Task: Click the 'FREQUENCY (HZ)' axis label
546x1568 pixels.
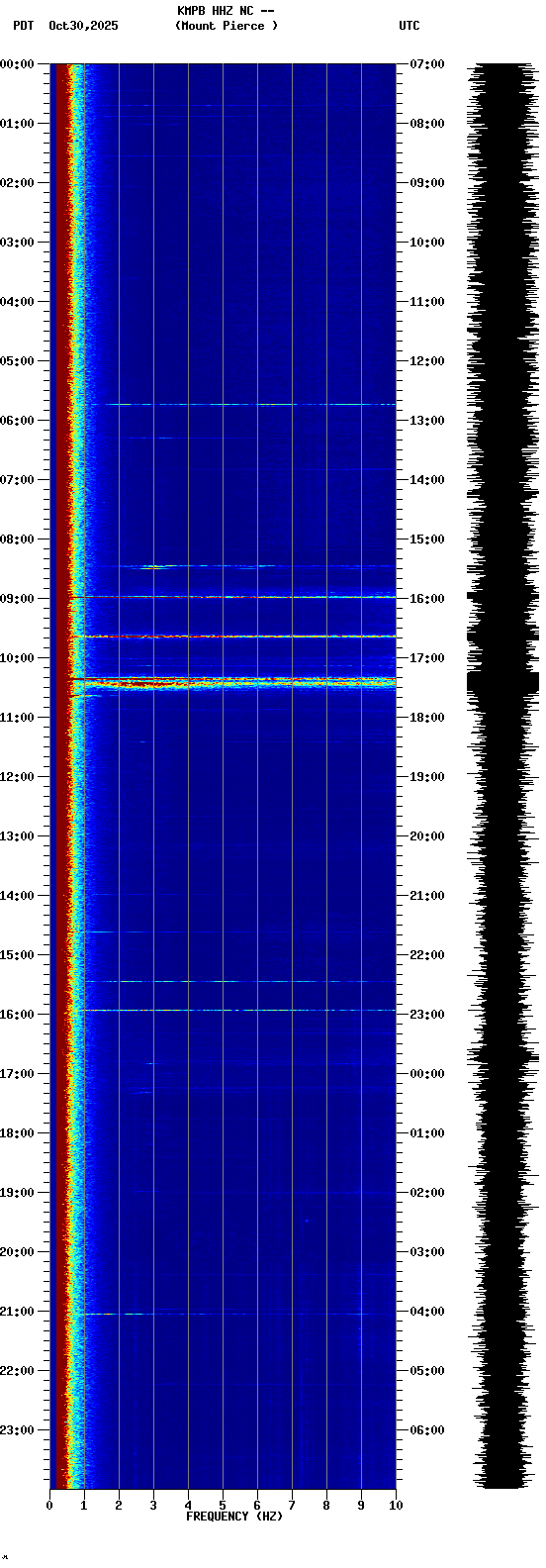Action: [x=234, y=1517]
